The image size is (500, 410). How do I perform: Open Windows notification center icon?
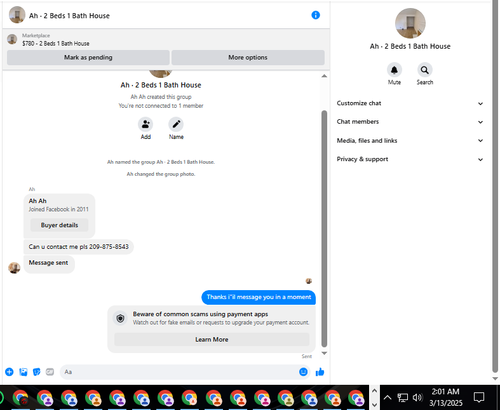[479, 397]
